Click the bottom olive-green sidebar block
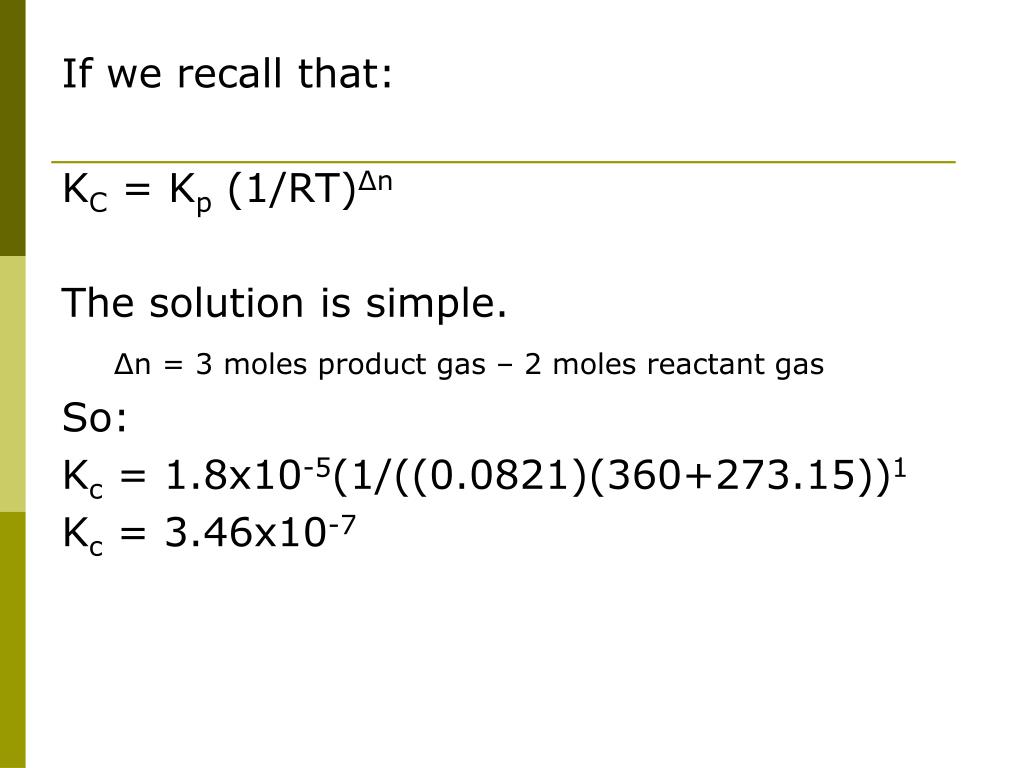Screen dimensions: 1024x768 coord(12,640)
